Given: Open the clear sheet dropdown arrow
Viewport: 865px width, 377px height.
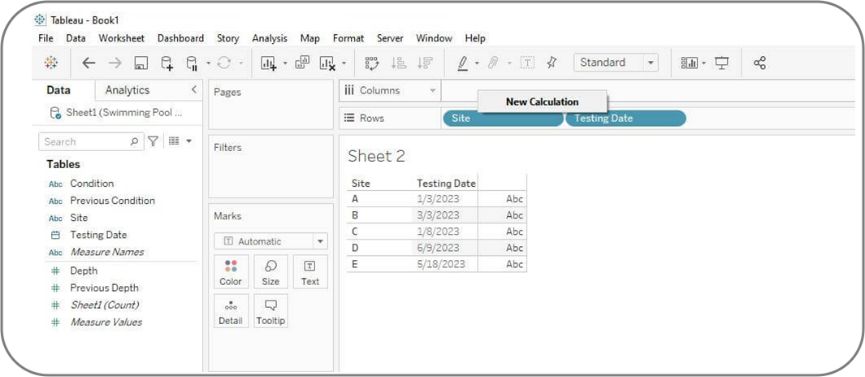Looking at the screenshot, I should (x=343, y=63).
